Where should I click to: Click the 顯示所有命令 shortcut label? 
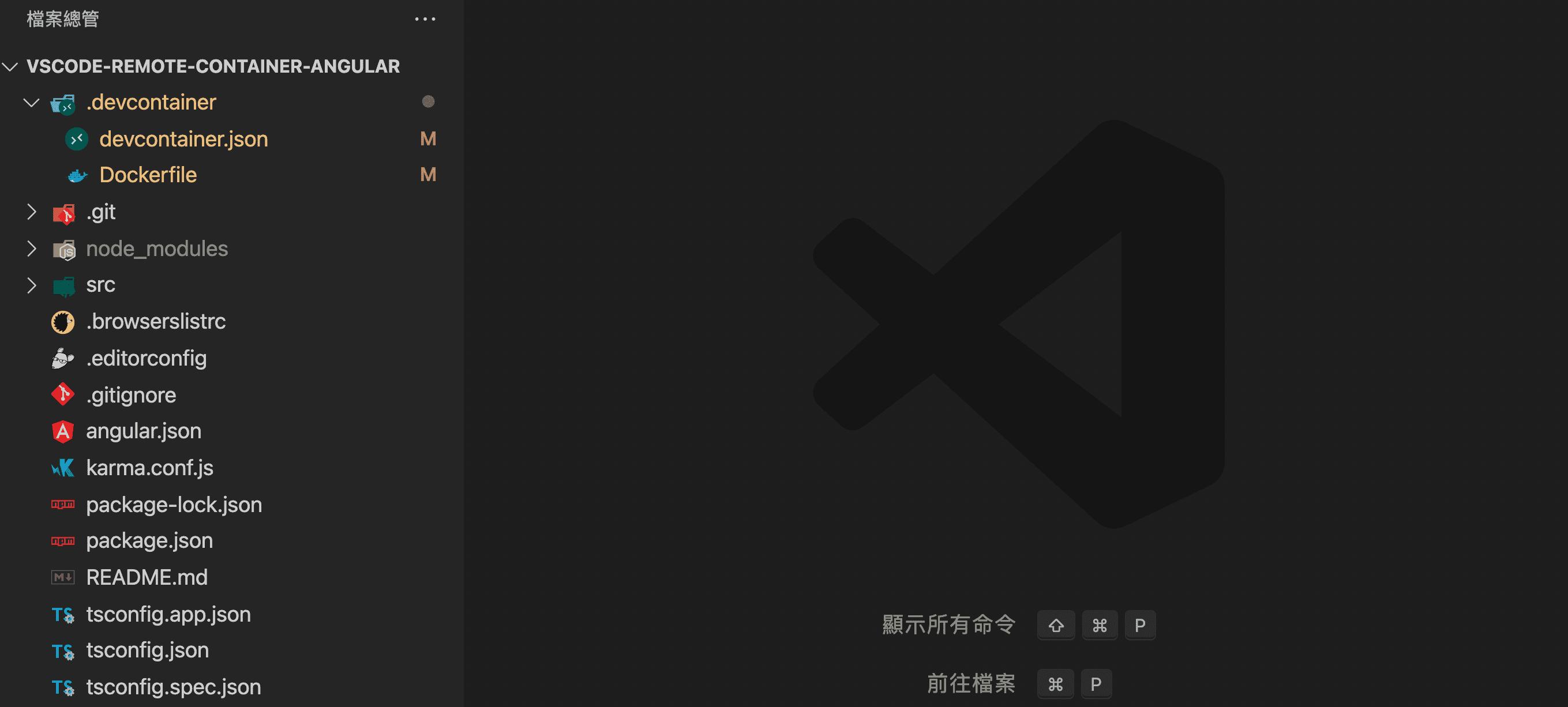pyautogui.click(x=948, y=625)
